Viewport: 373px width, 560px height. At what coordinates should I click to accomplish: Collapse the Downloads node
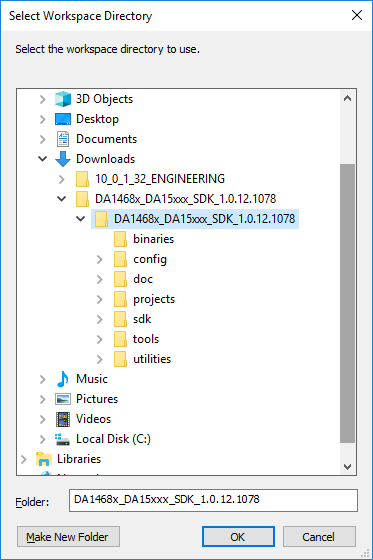[x=43, y=159]
